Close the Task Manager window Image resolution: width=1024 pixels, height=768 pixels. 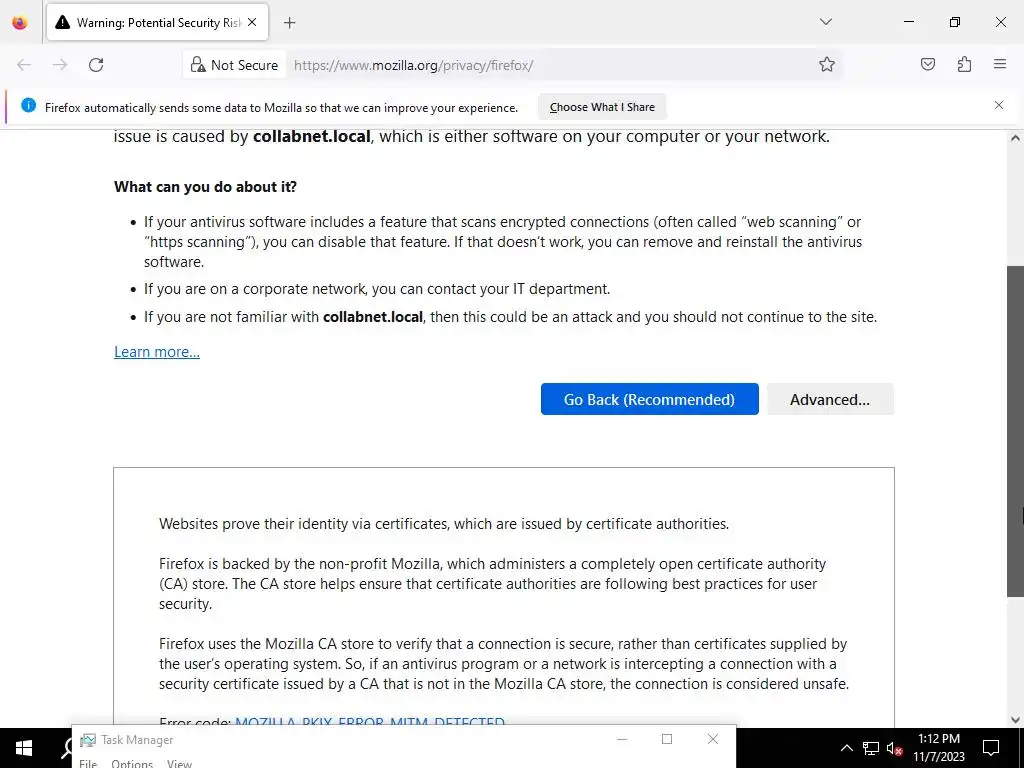712,739
